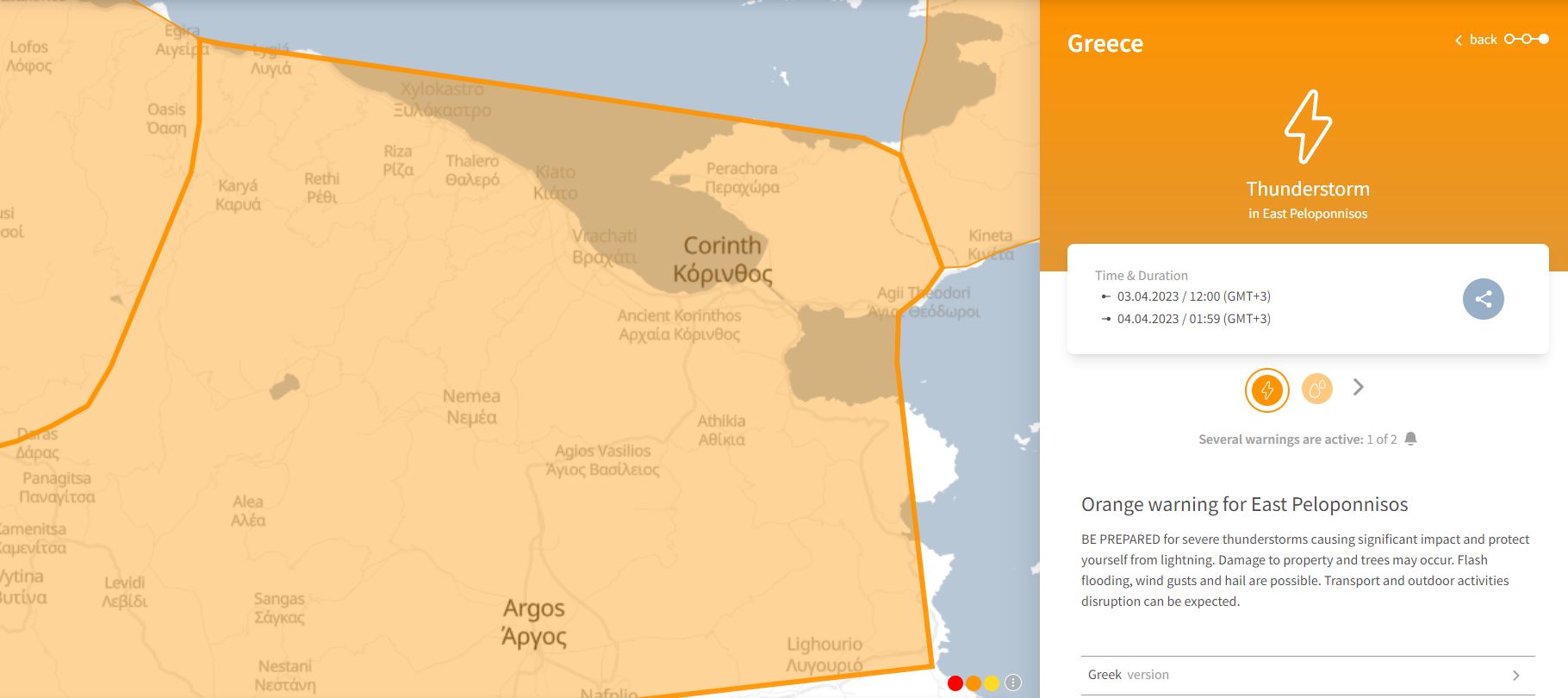Click the back link text
Viewport: 1568px width, 698px height.
[1483, 40]
